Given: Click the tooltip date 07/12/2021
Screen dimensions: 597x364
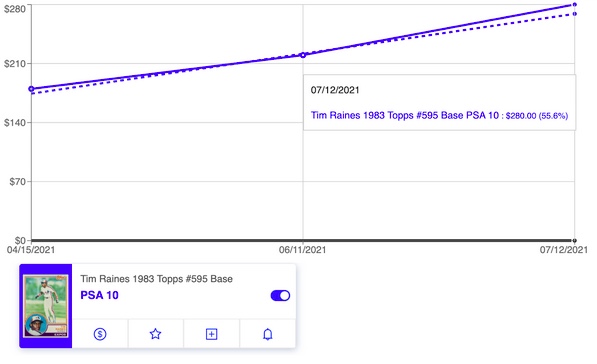Looking at the screenshot, I should 335,90.
